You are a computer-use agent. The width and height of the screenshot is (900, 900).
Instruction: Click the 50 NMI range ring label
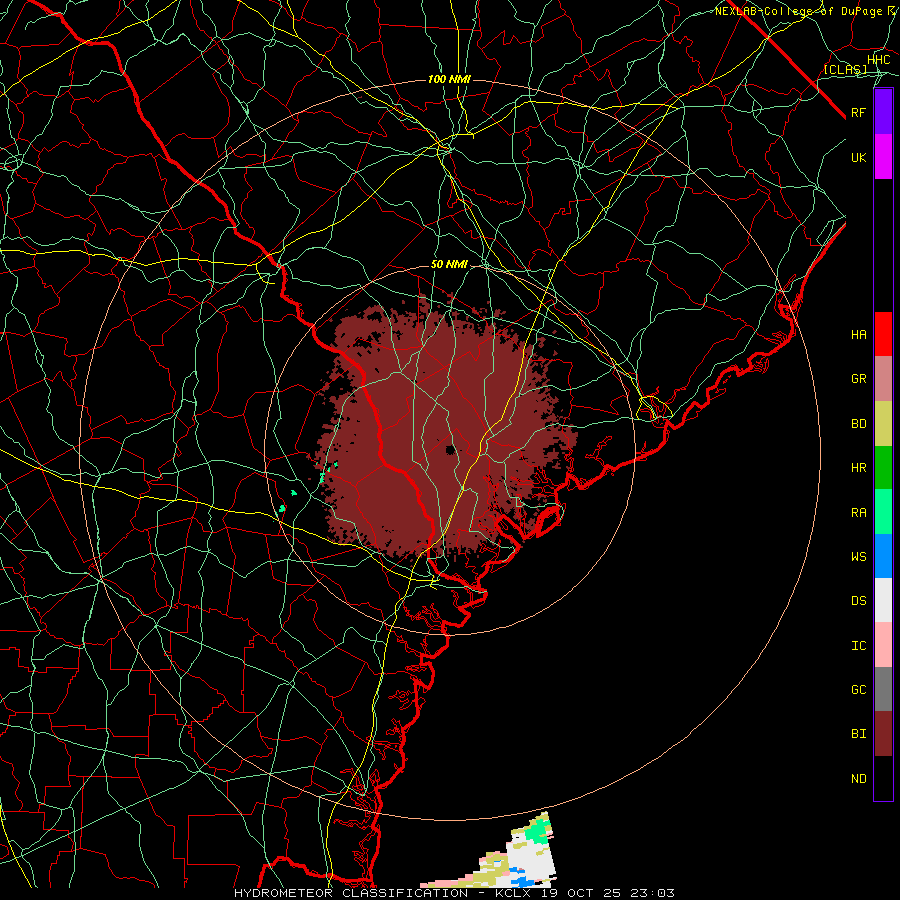click(449, 264)
